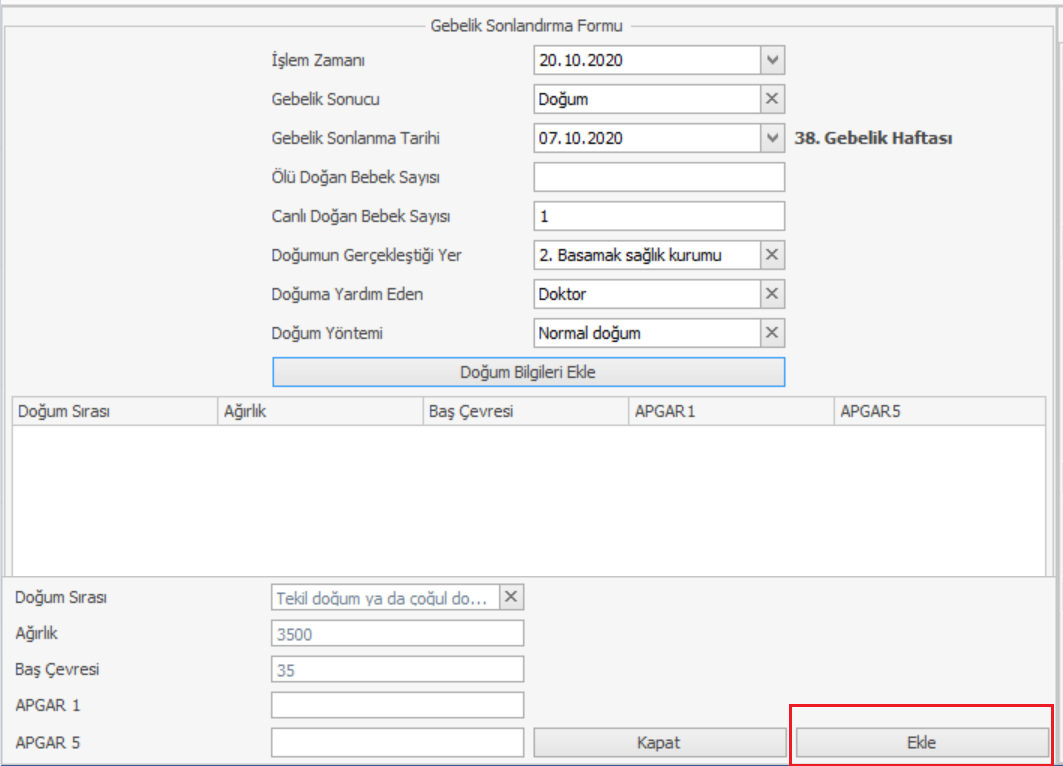Open the Gebelik Sonlanma Tarihi date picker
The image size is (1063, 766).
(772, 138)
